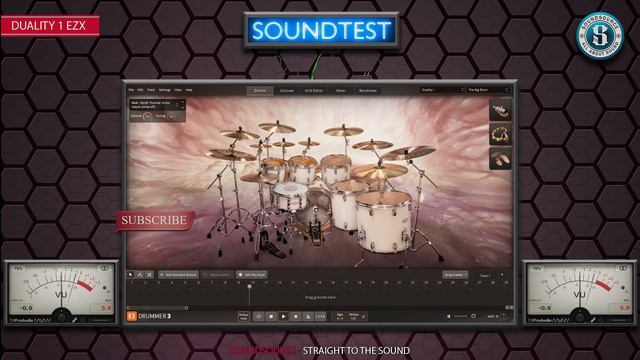The width and height of the screenshot is (640, 360).
Task: Open the Track menu
Action: [x=151, y=90]
